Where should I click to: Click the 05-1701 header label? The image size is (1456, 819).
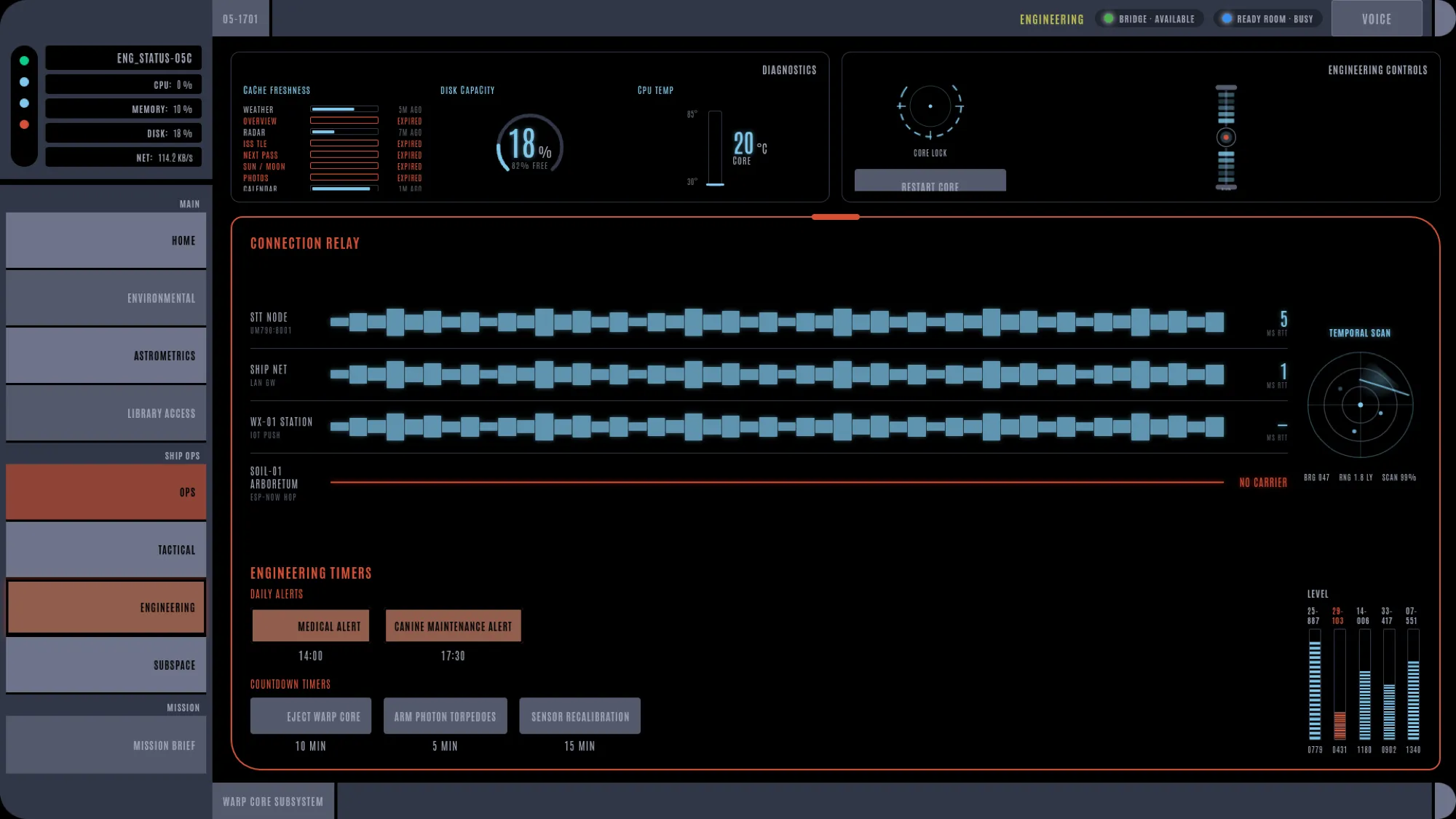(240, 19)
